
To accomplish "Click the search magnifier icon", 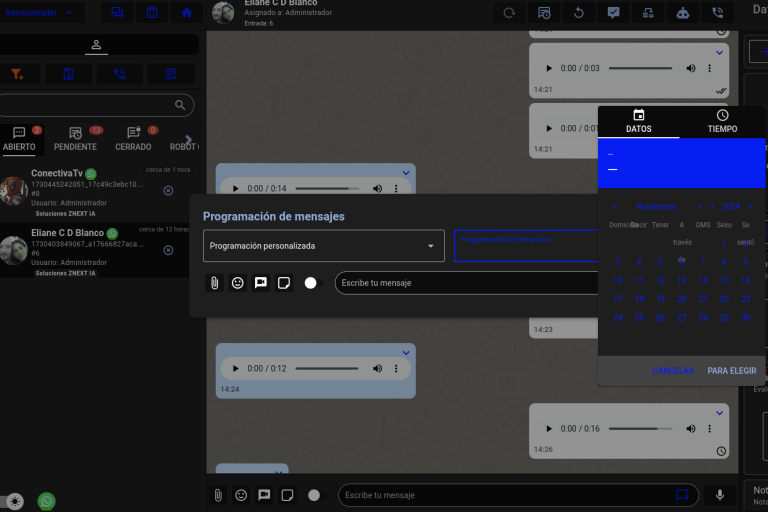I will [180, 105].
